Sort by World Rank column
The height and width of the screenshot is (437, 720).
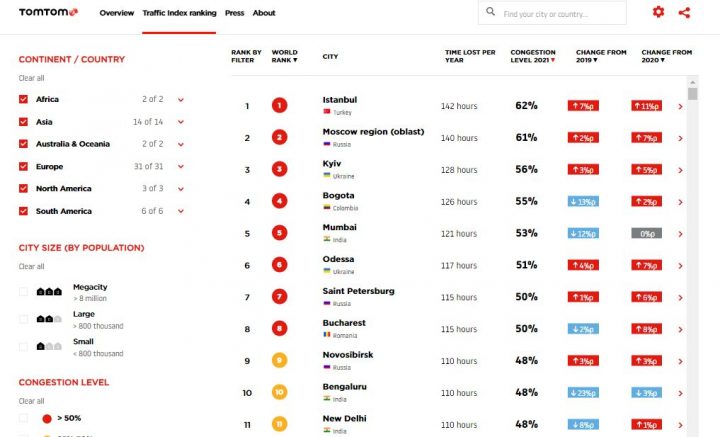(285, 56)
